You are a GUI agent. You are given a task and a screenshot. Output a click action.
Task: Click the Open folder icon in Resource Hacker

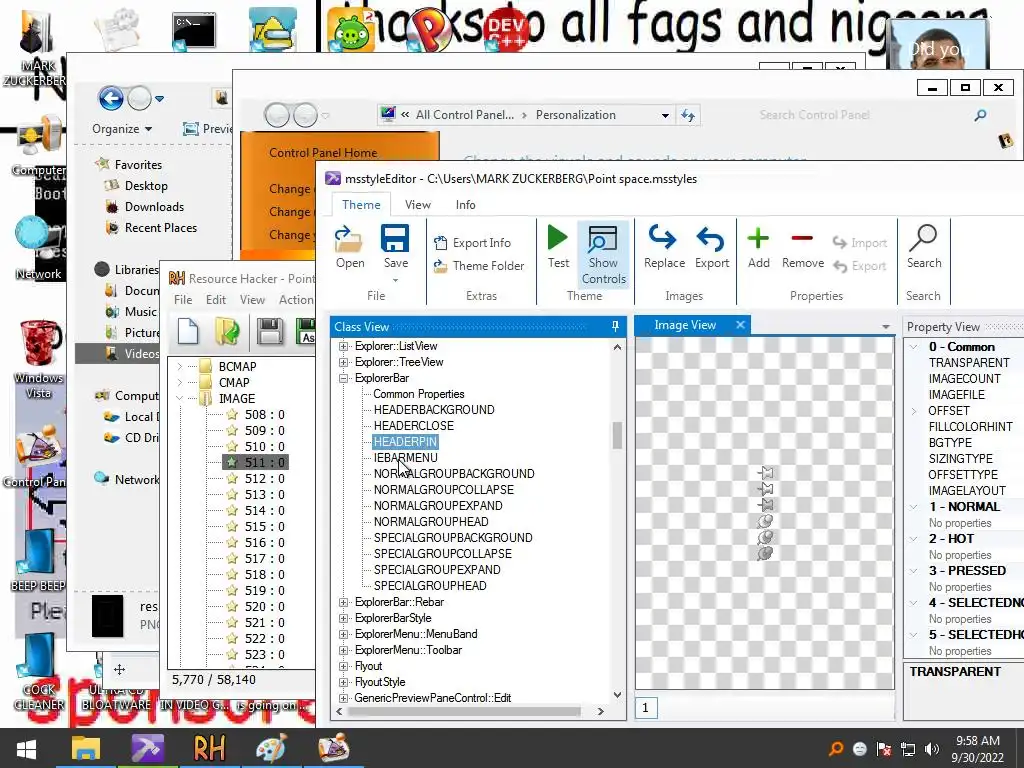227,331
